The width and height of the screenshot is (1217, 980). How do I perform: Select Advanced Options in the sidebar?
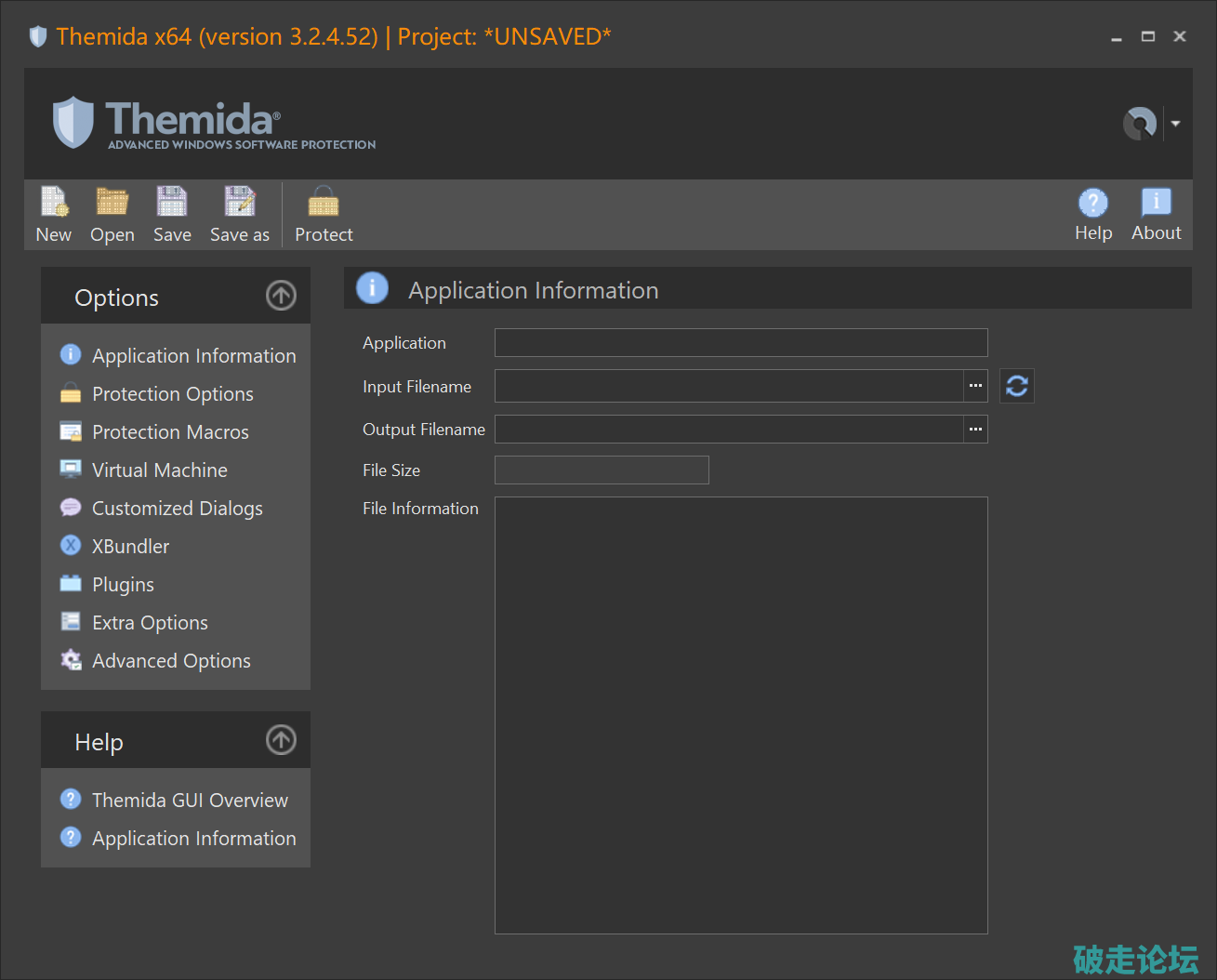(x=171, y=661)
